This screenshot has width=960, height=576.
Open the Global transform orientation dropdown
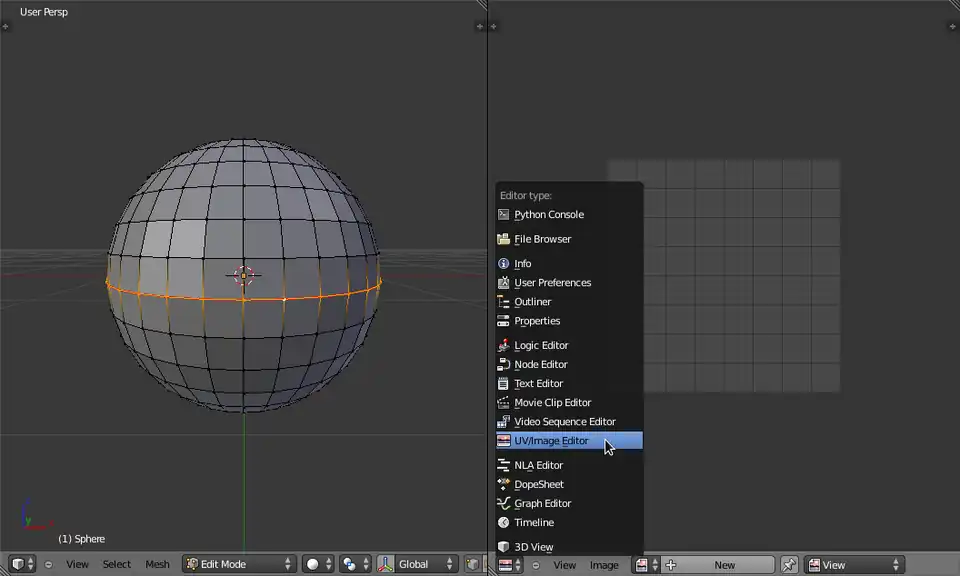point(427,565)
